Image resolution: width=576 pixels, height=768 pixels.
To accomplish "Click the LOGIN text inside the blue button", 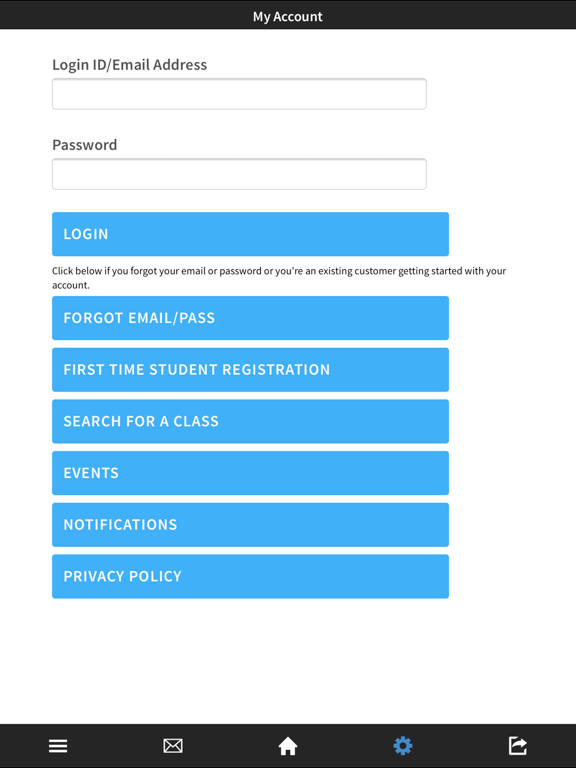I will point(86,234).
